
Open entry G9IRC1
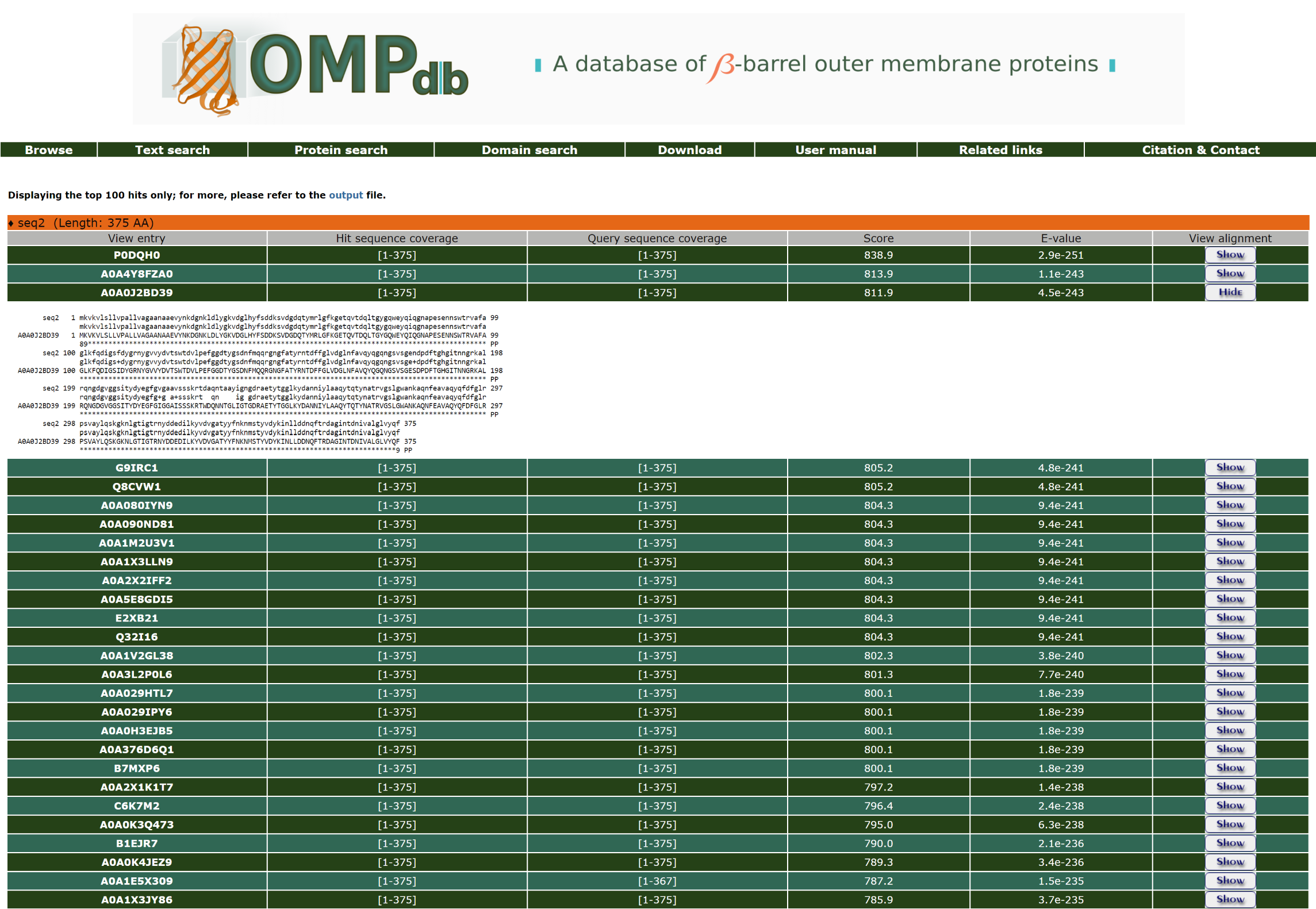point(137,468)
